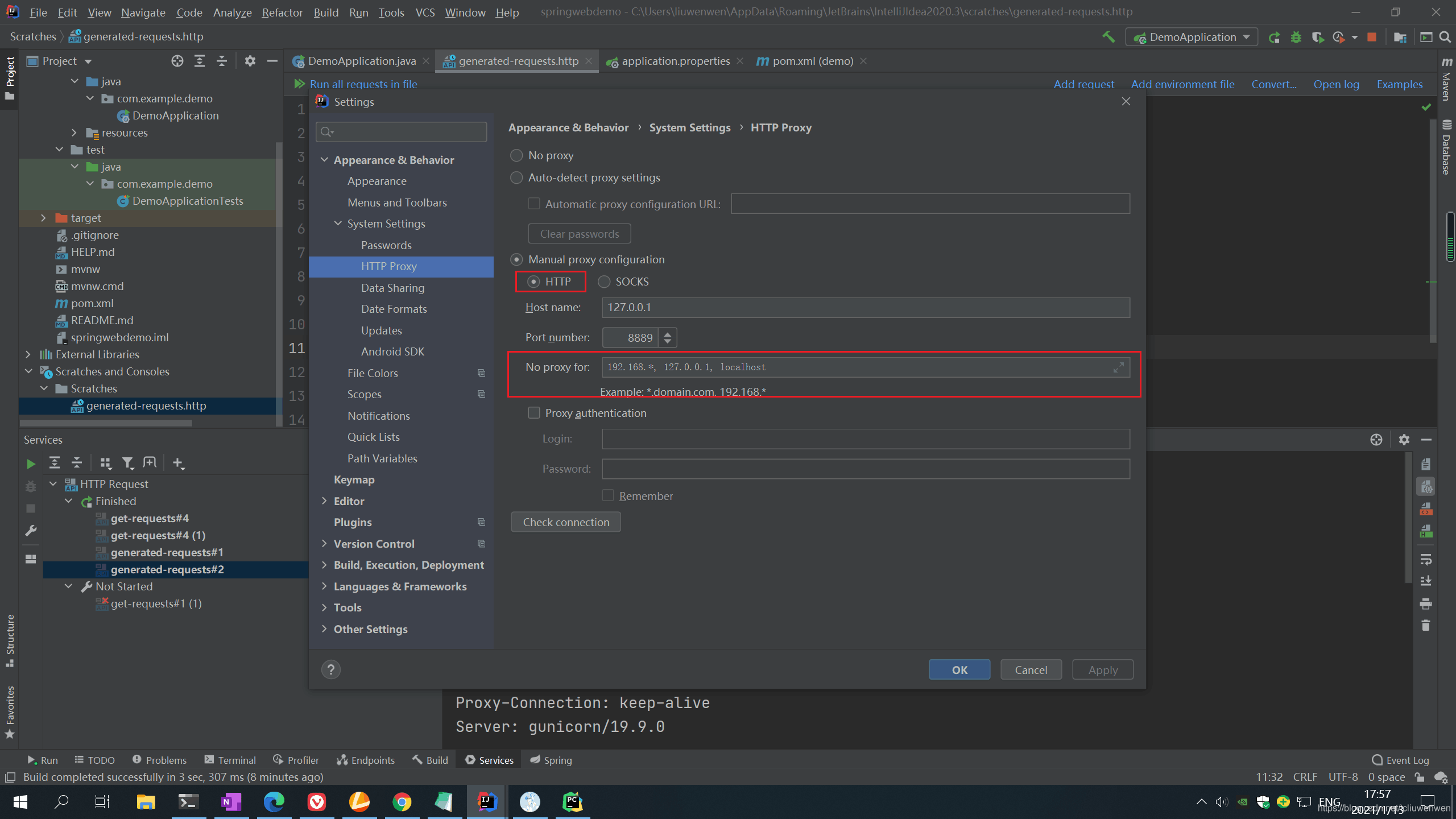
Task: Expand Languages & Frameworks group
Action: click(x=324, y=586)
